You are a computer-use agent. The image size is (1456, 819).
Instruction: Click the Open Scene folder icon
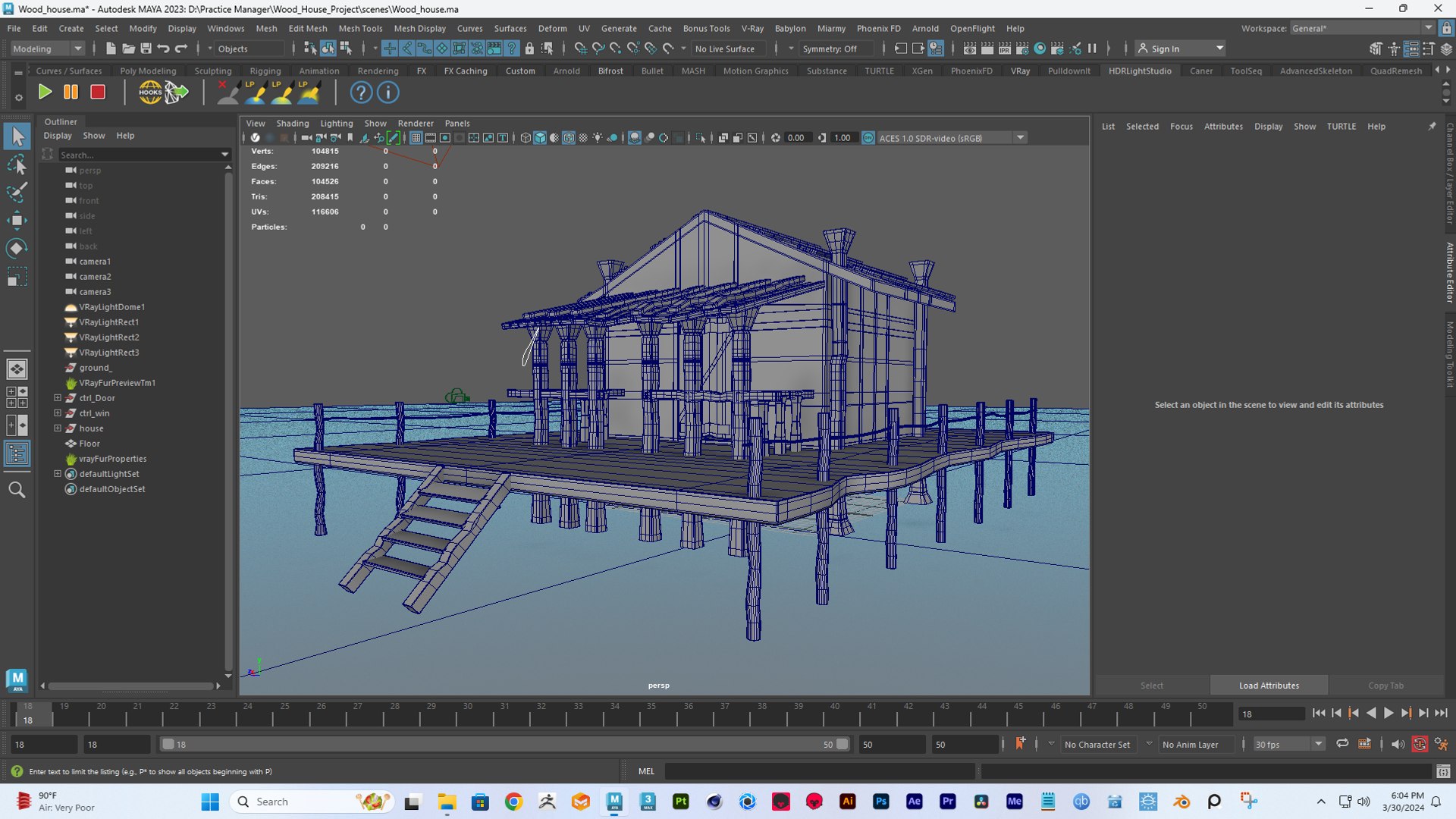click(x=128, y=49)
